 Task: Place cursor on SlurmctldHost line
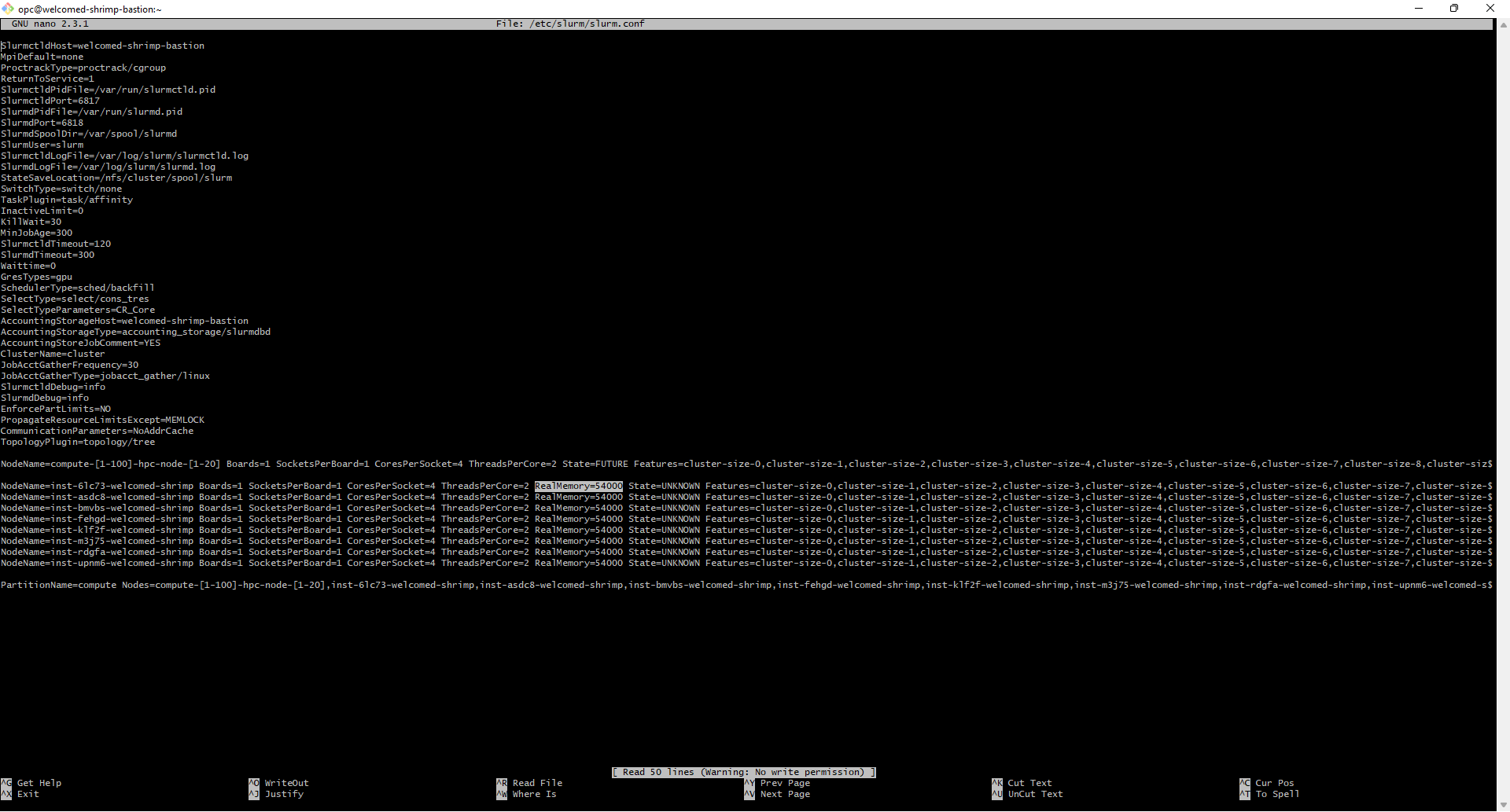click(x=102, y=46)
